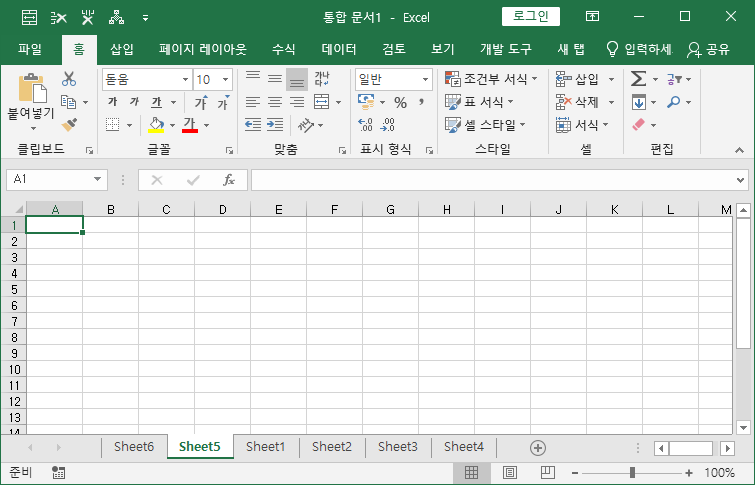
Task: Open the font name dropdown 돋움
Action: pyautogui.click(x=185, y=79)
